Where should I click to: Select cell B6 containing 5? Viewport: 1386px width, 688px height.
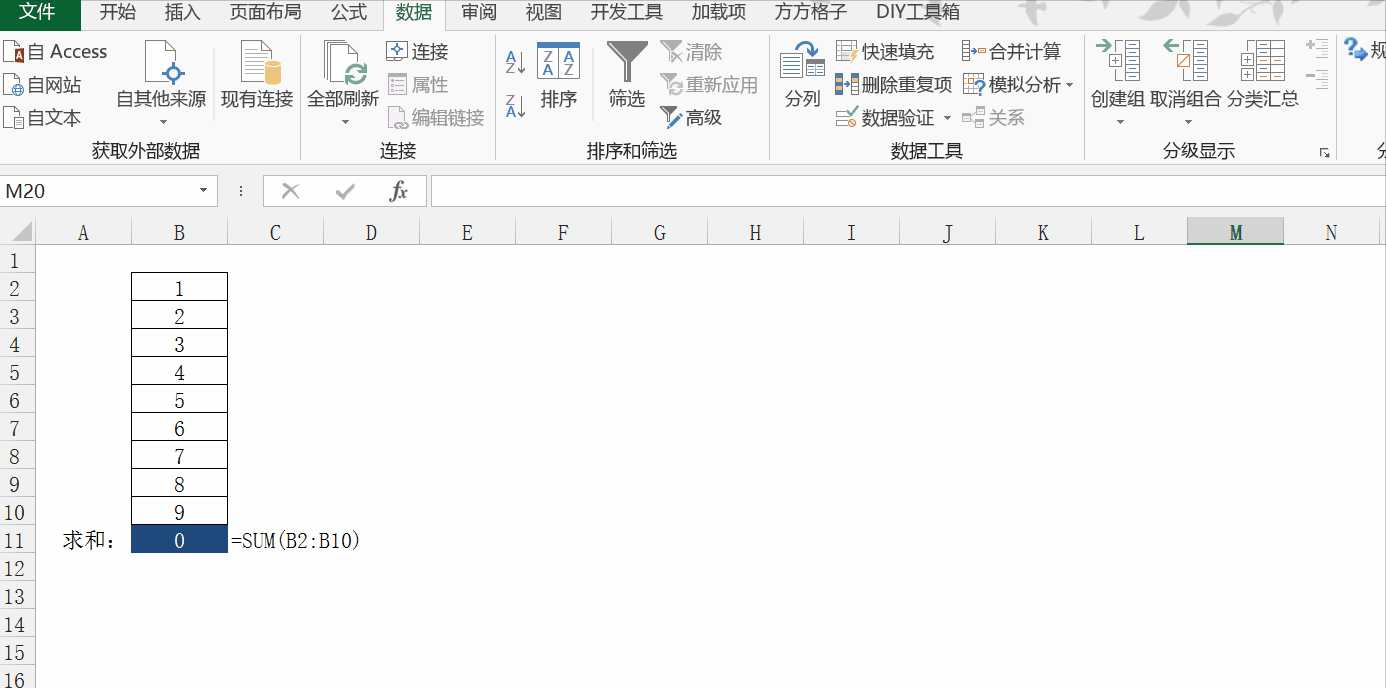(x=179, y=400)
